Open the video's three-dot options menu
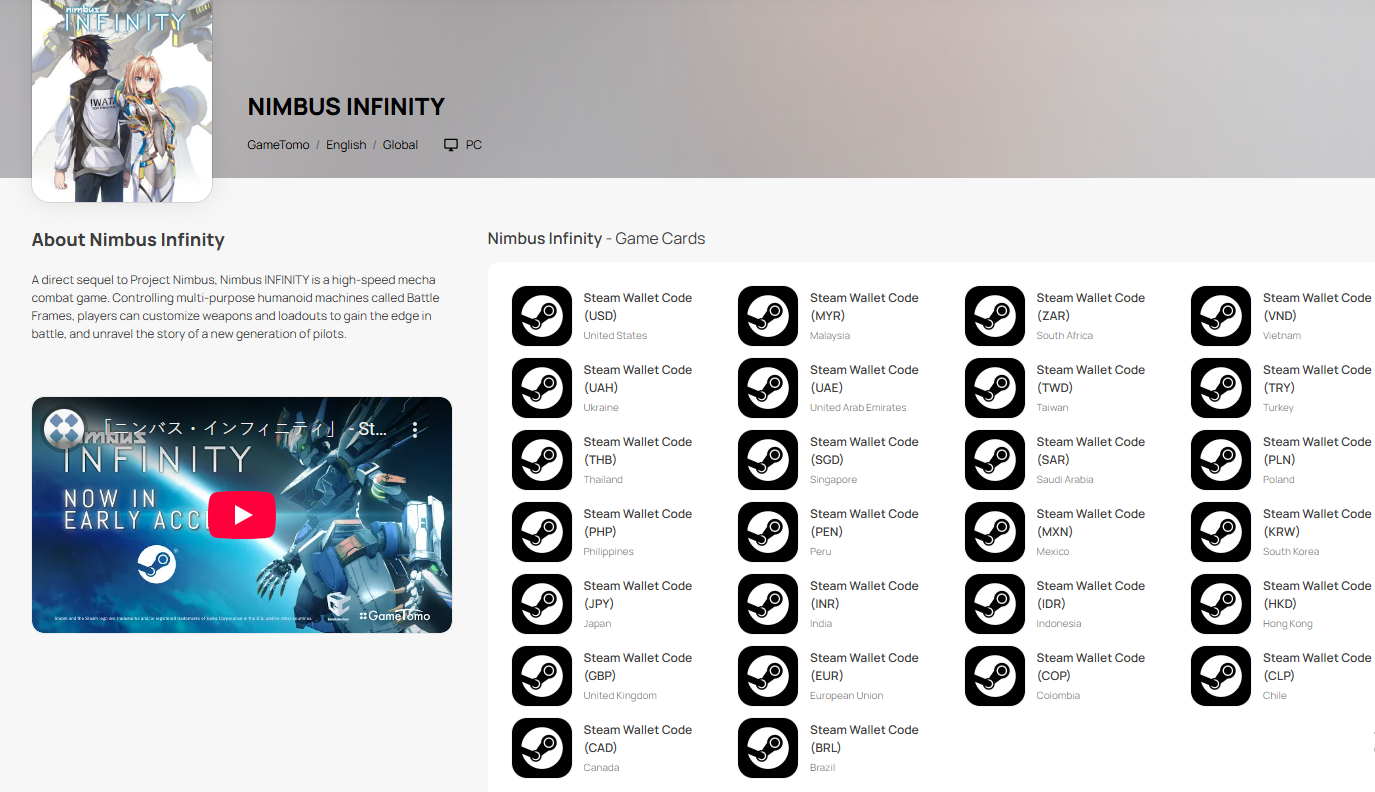Screen dimensions: 1375x792 (x=415, y=430)
